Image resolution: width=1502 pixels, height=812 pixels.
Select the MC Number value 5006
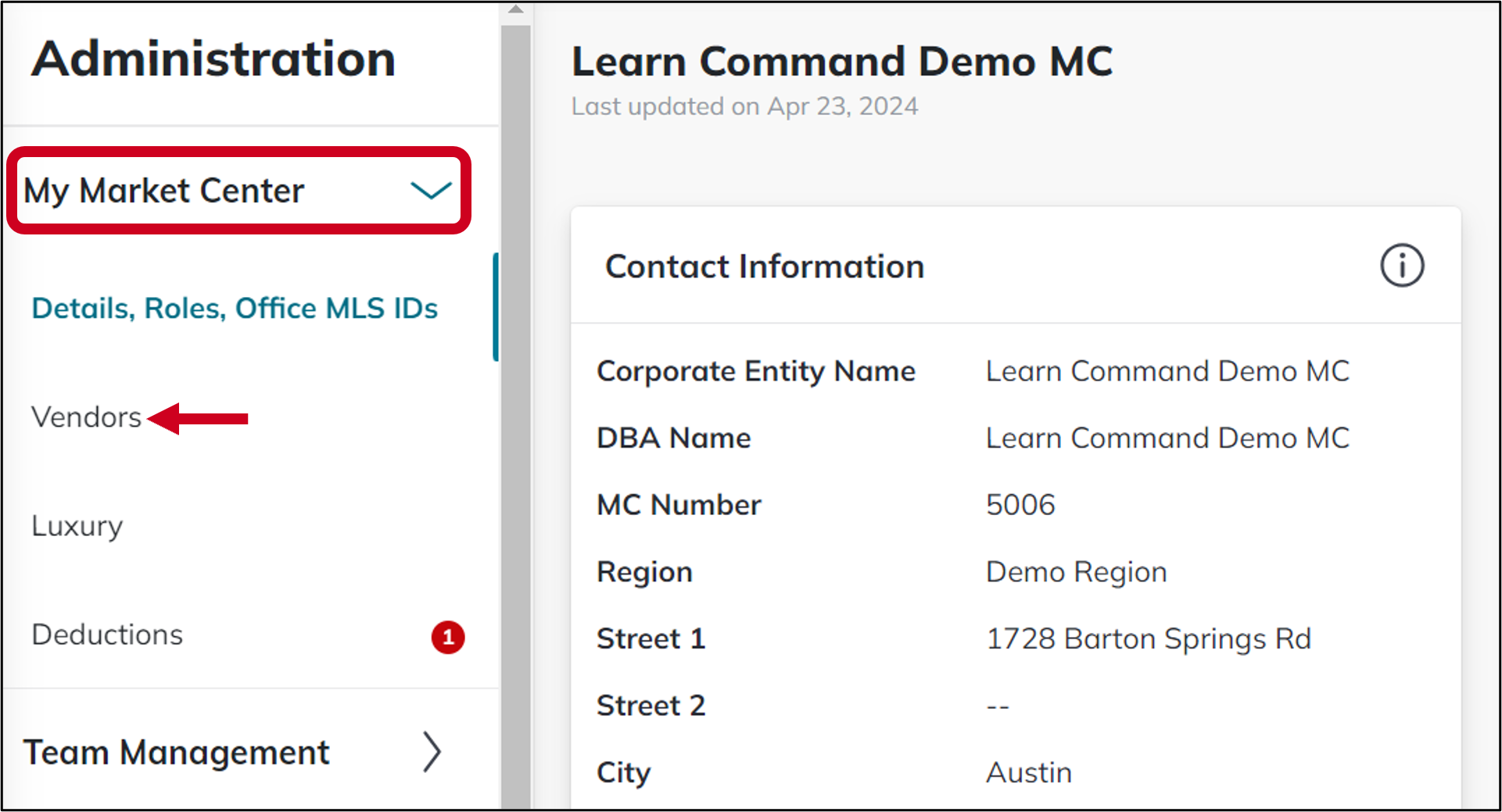[x=1020, y=505]
